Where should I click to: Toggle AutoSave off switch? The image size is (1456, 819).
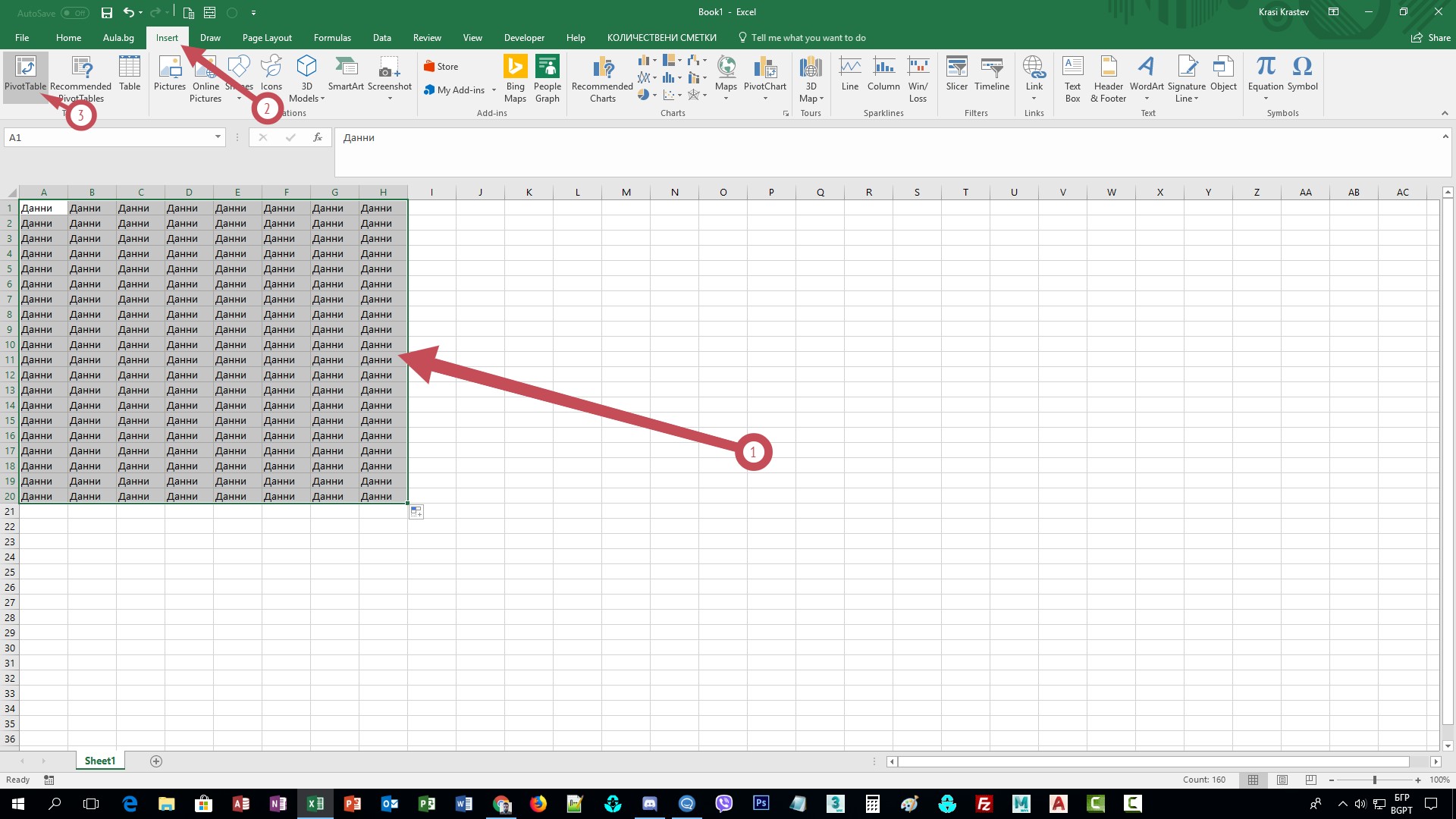[74, 12]
